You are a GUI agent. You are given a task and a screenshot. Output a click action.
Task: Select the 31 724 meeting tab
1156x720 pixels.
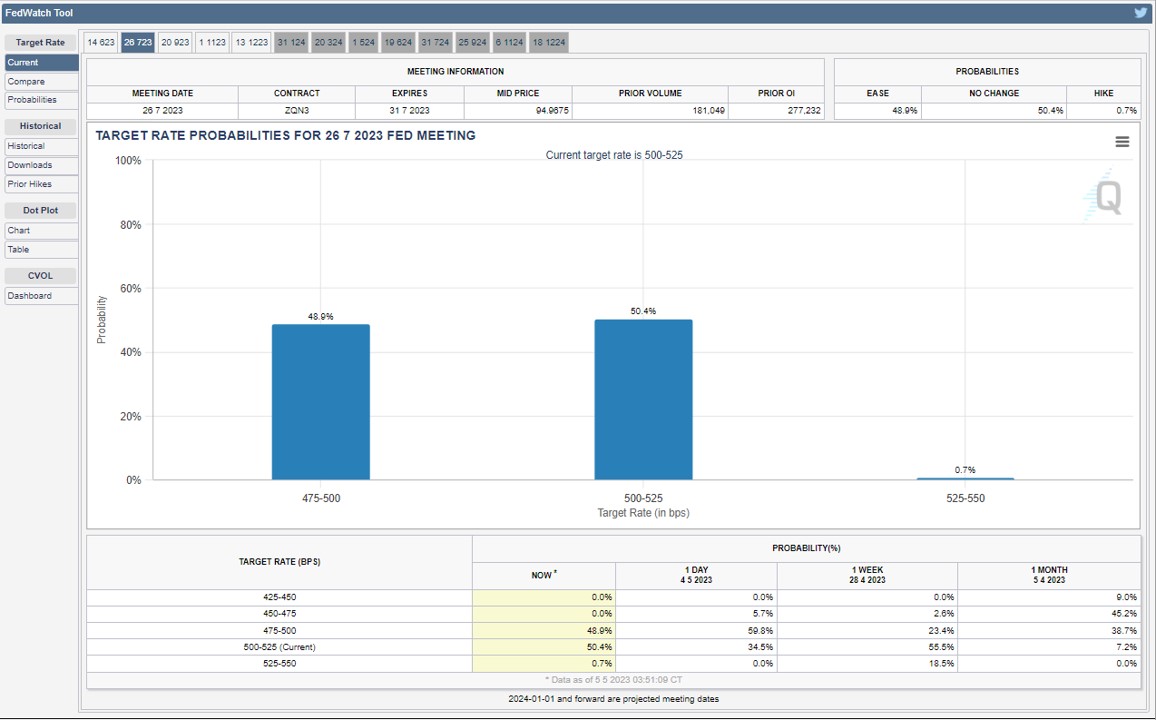(435, 42)
